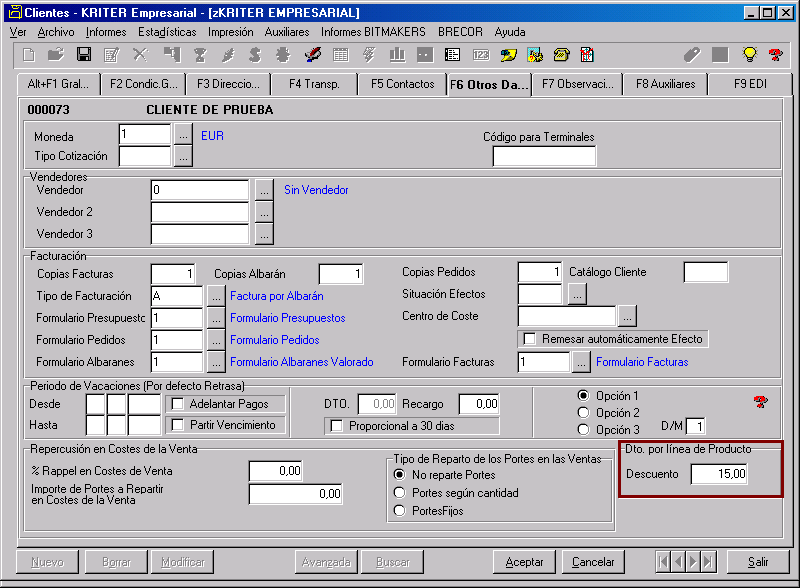Image resolution: width=800 pixels, height=588 pixels.
Task: Select the Opción 2 radio button
Action: pos(583,412)
